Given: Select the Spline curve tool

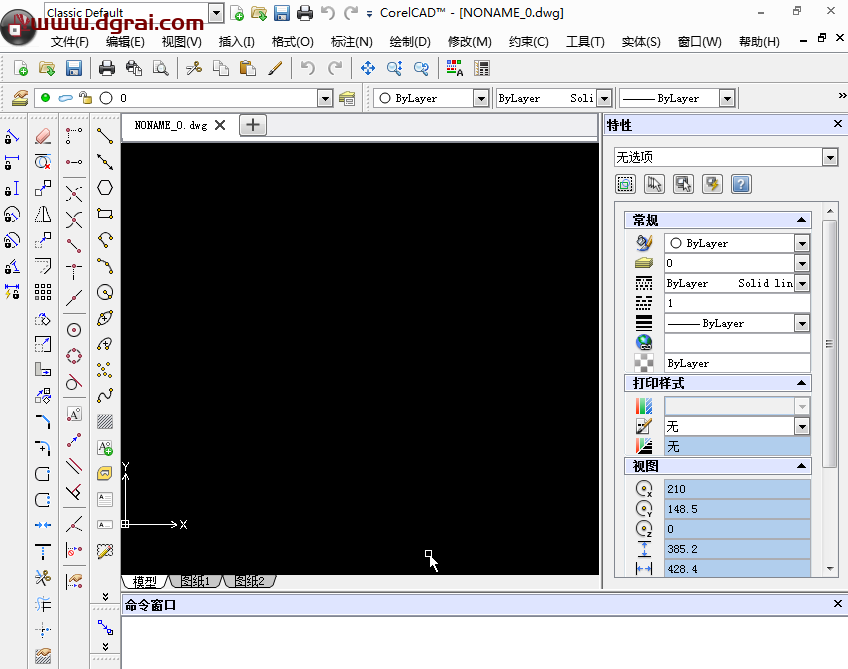Looking at the screenshot, I should pyautogui.click(x=105, y=396).
